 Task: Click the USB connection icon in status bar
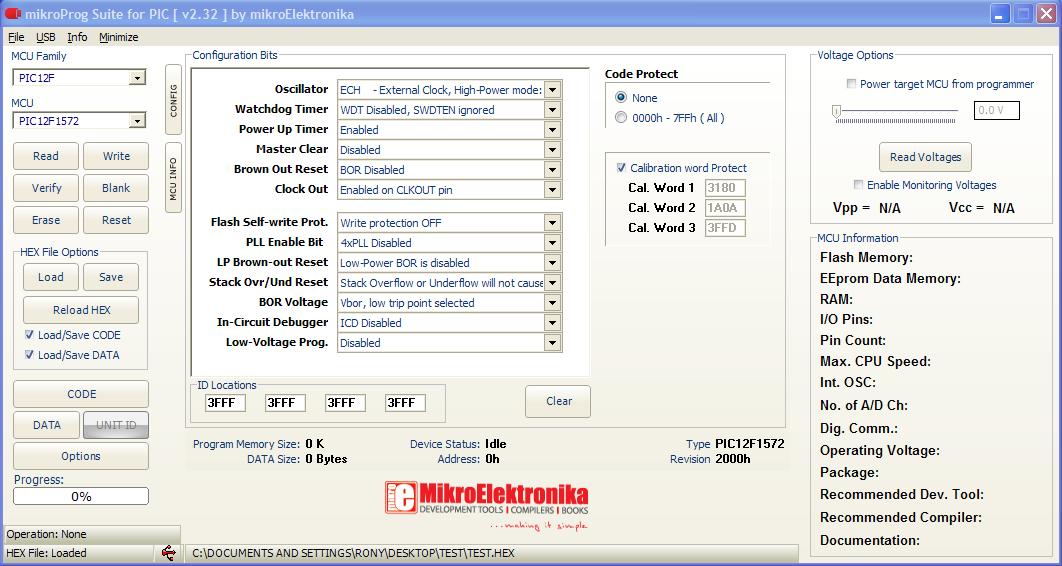point(168,552)
